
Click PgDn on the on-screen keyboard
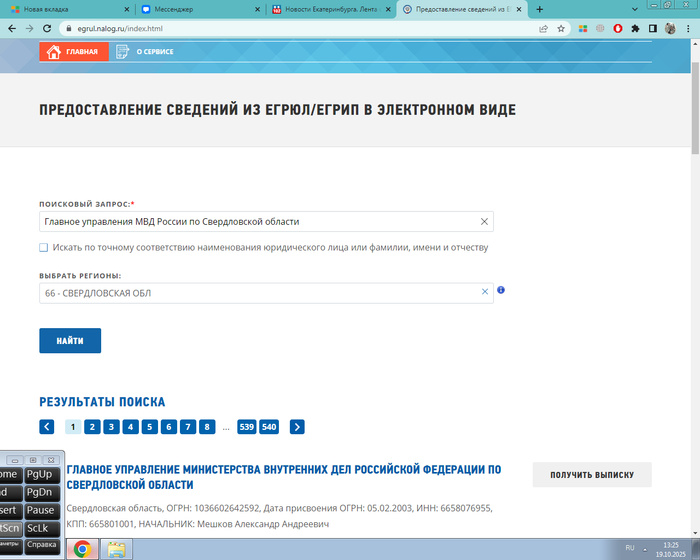pyautogui.click(x=42, y=493)
